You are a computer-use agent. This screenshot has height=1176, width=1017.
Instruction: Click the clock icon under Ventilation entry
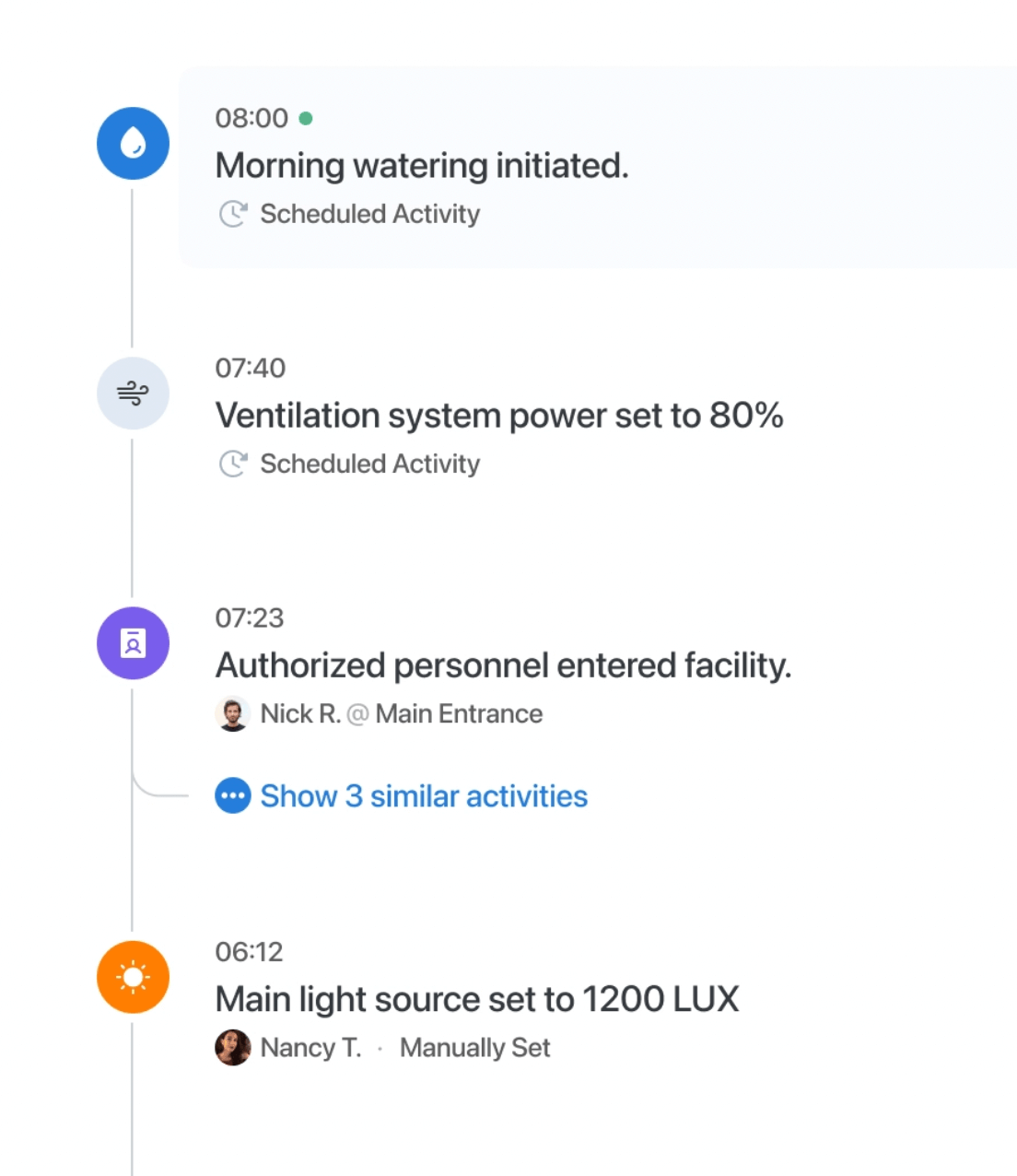[233, 464]
